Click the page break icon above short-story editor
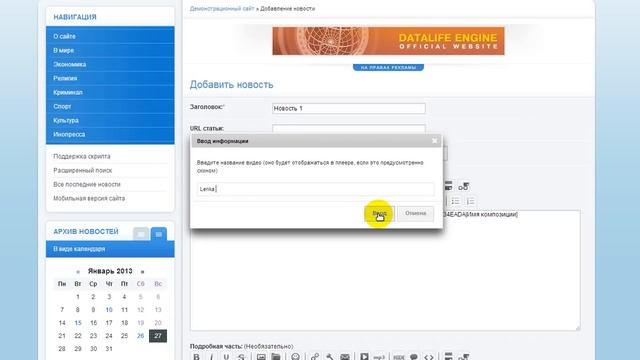 (449, 187)
